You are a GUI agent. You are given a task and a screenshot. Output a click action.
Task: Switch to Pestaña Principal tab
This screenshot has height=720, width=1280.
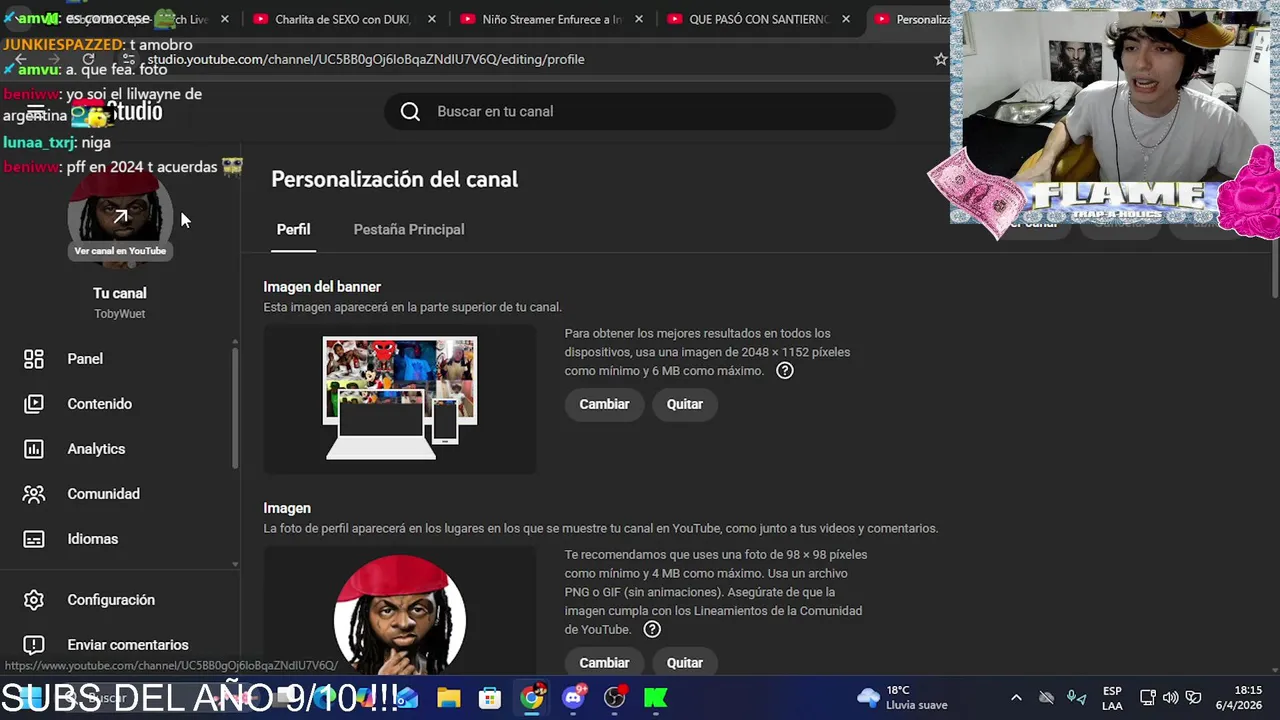coord(409,230)
